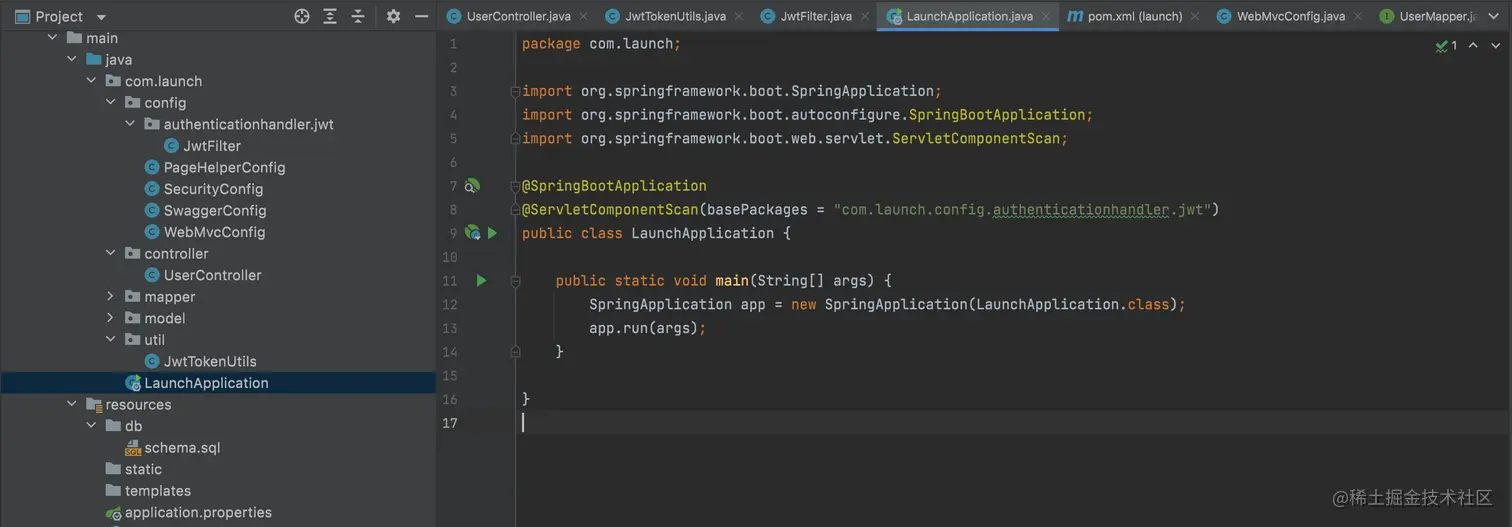Click the Spring gutter icon on line 9

pos(472,233)
